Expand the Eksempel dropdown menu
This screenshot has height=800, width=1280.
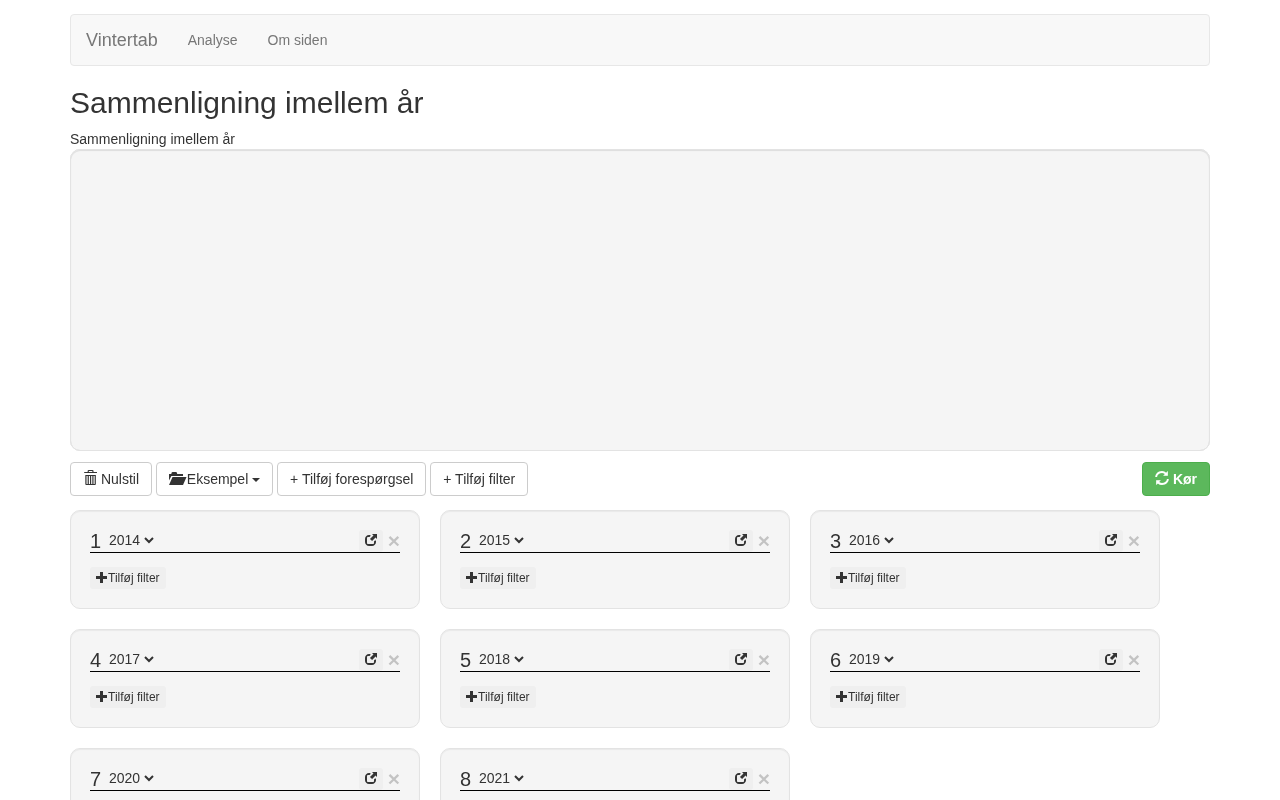214,479
